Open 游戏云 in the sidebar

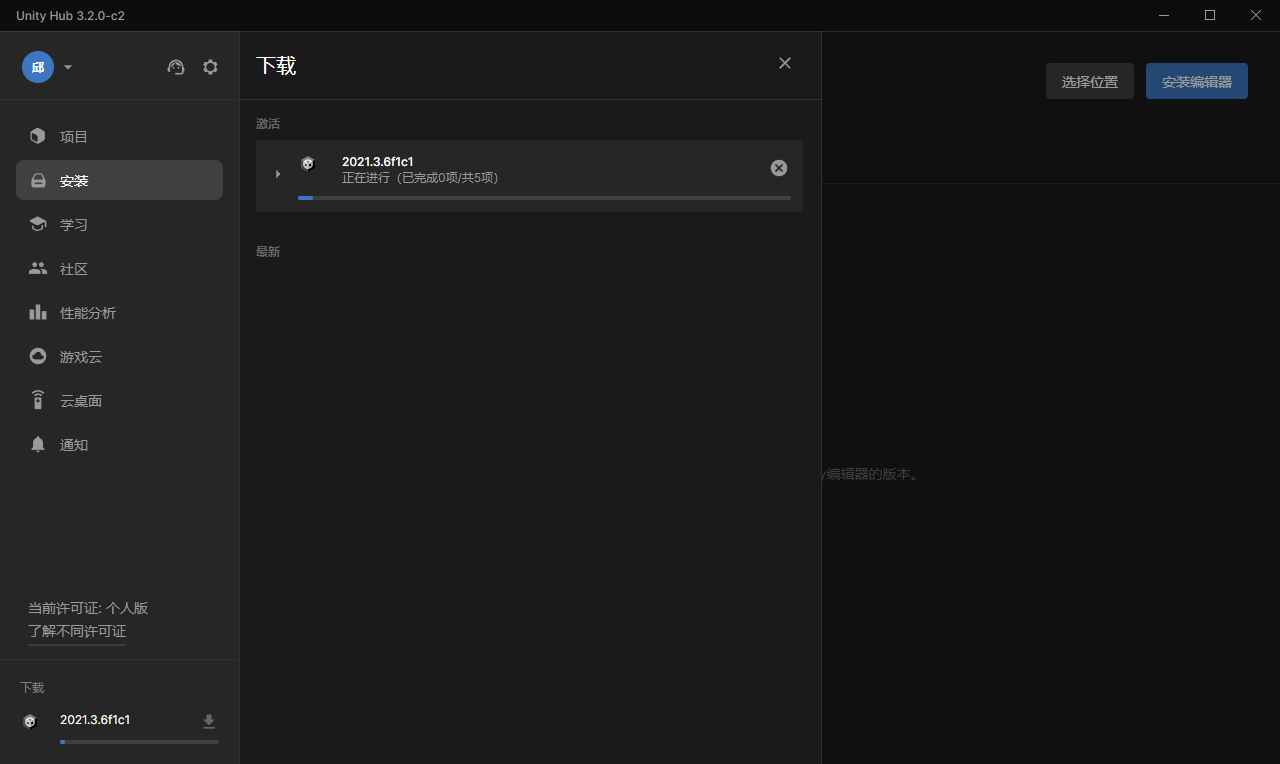(x=119, y=356)
